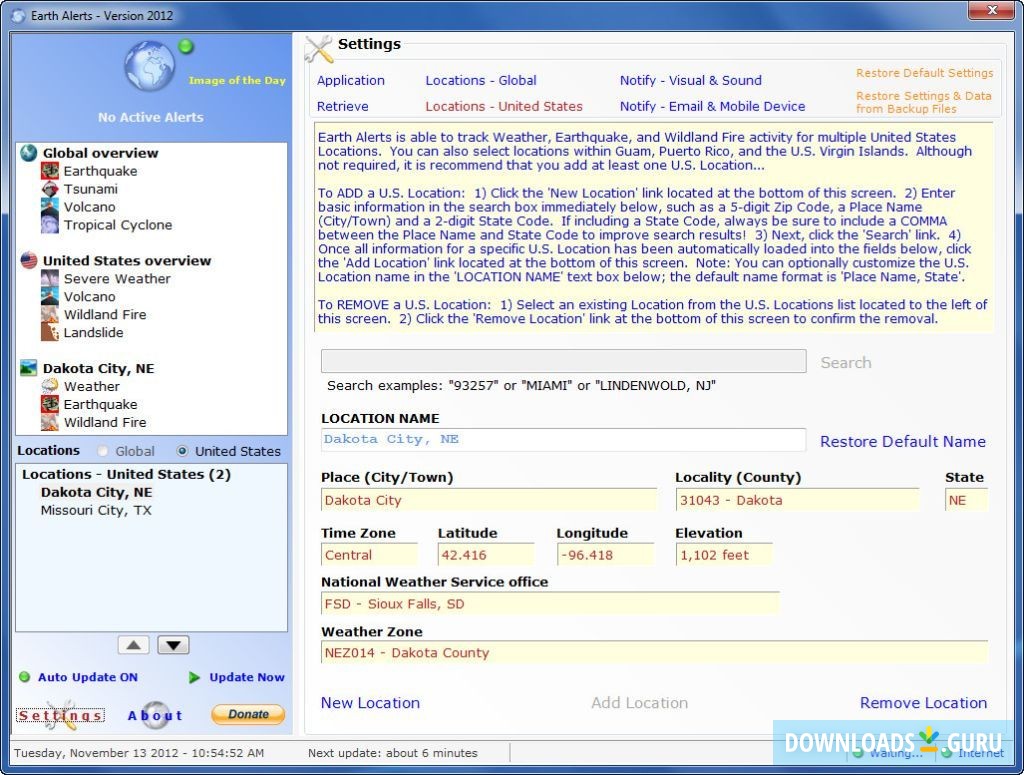Toggle Auto Update ON

click(88, 677)
